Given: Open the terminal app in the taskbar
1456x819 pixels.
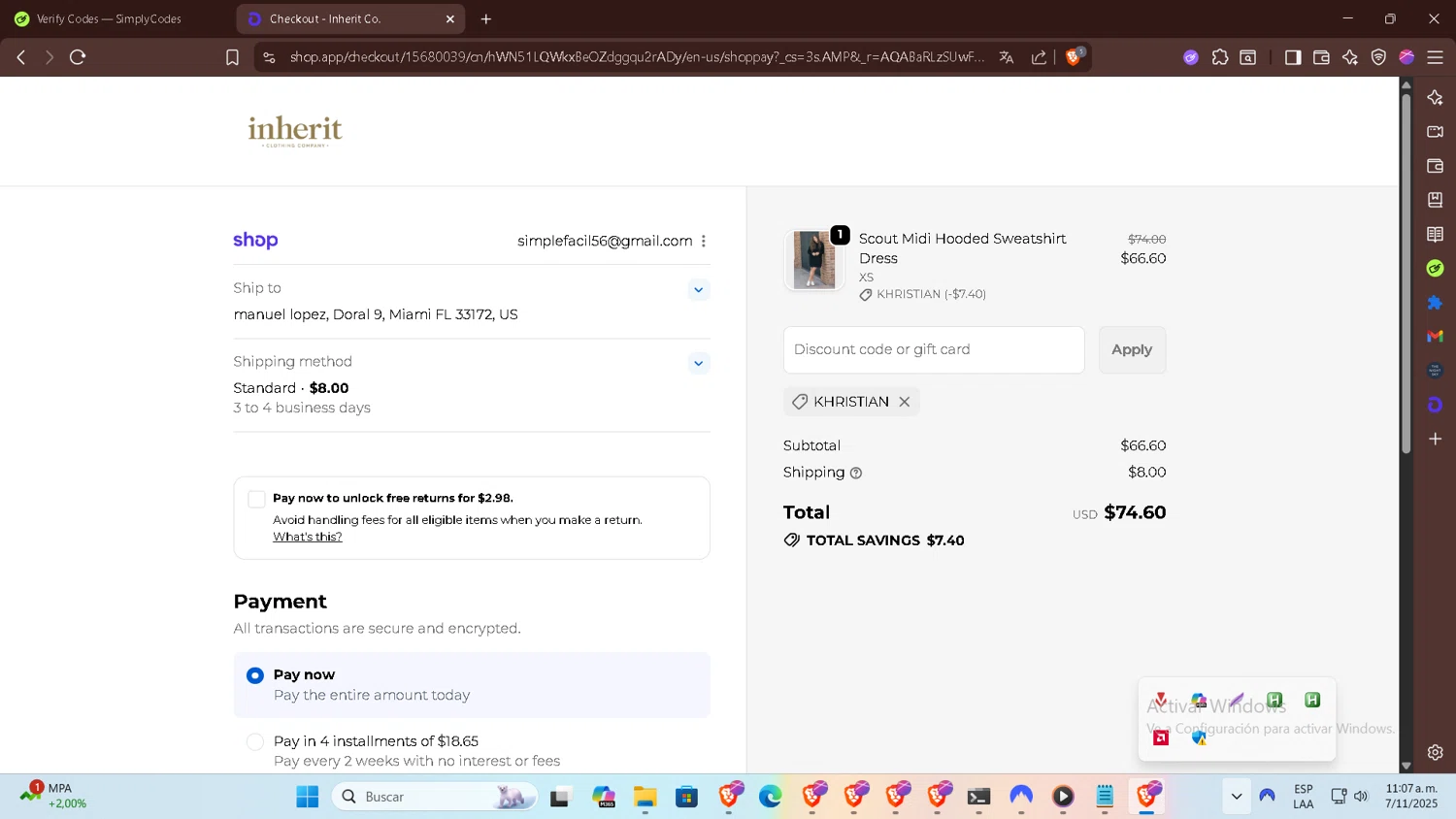Looking at the screenshot, I should 978,797.
